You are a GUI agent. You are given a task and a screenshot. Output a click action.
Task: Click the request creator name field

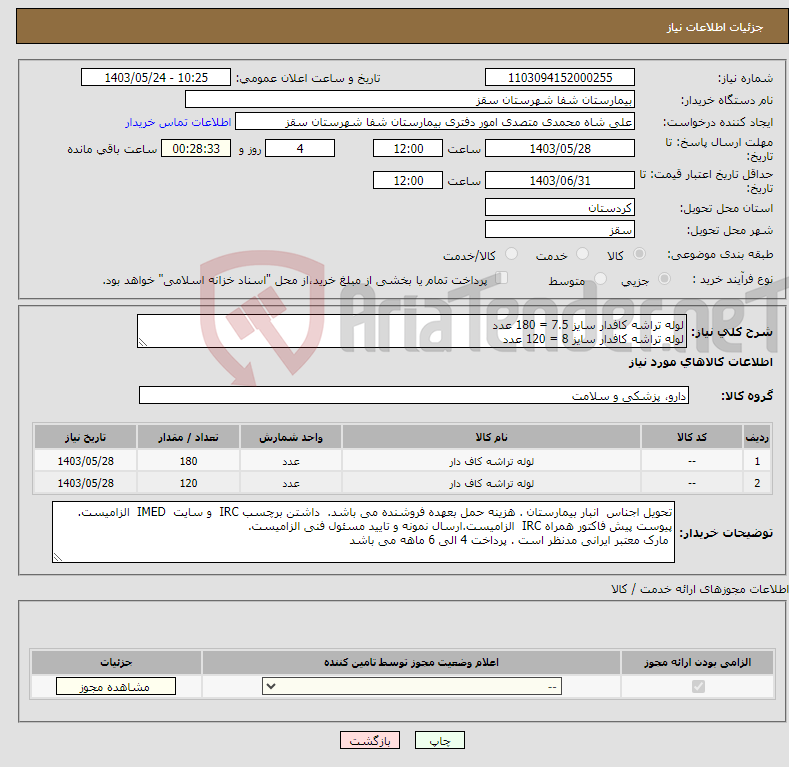pyautogui.click(x=435, y=121)
